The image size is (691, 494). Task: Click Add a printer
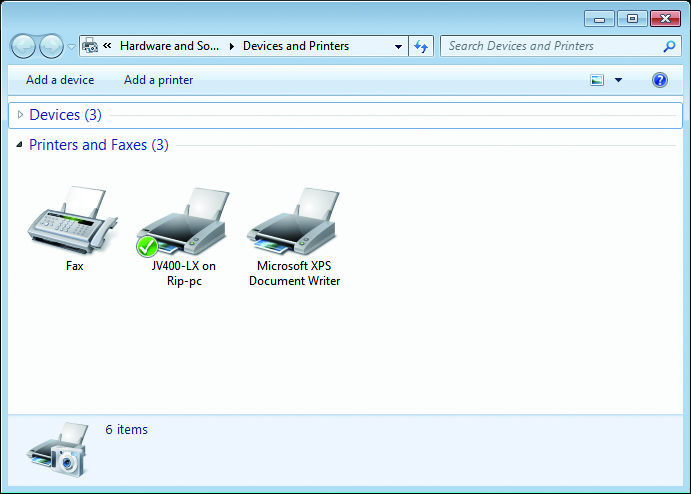[159, 80]
